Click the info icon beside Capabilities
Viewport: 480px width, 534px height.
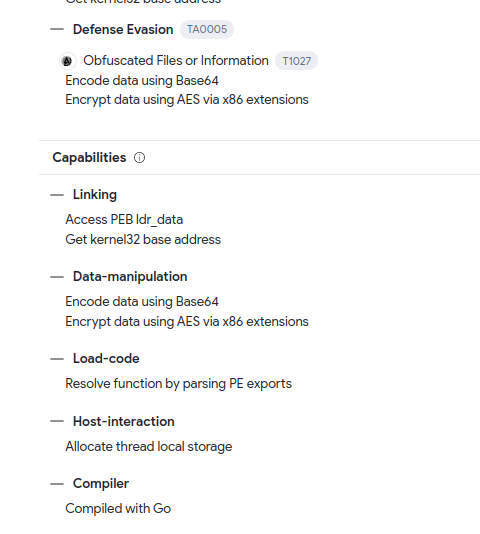pyautogui.click(x=139, y=158)
